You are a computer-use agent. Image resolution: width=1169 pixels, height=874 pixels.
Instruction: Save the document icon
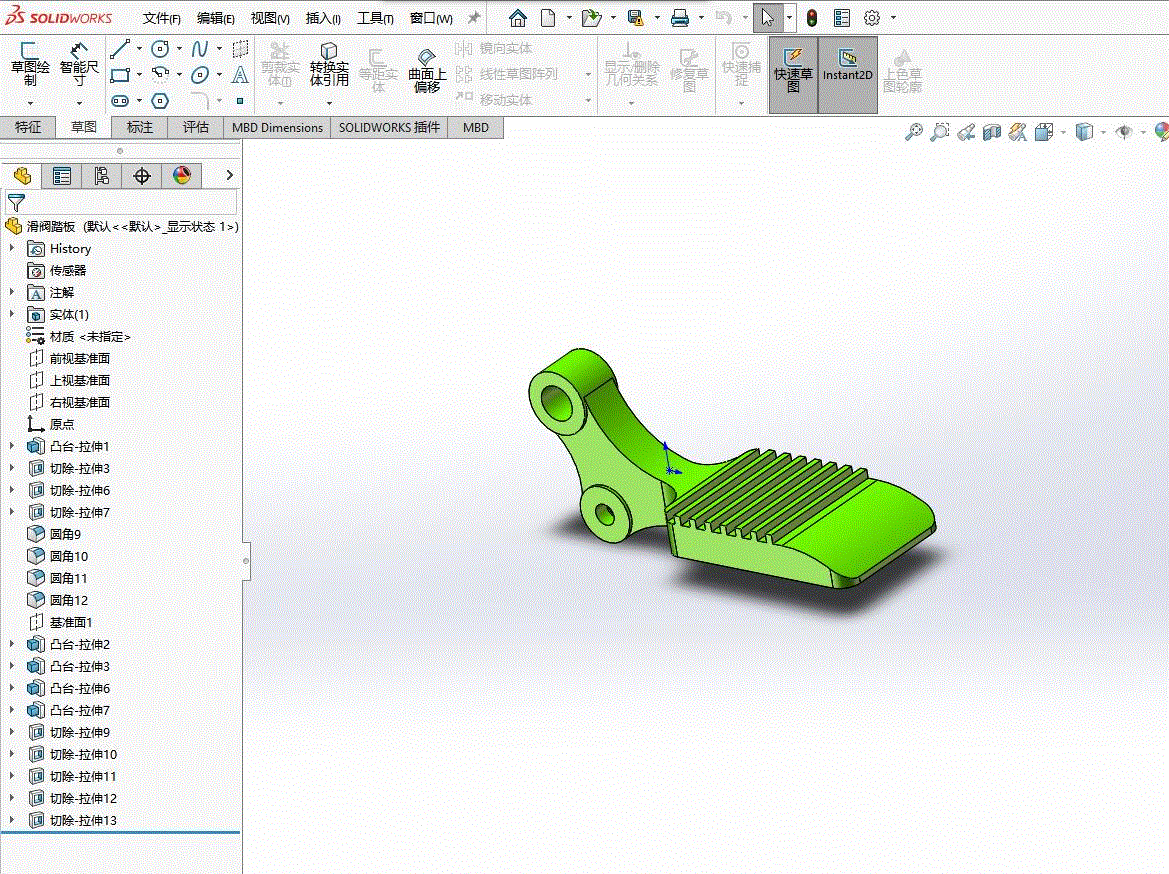635,18
